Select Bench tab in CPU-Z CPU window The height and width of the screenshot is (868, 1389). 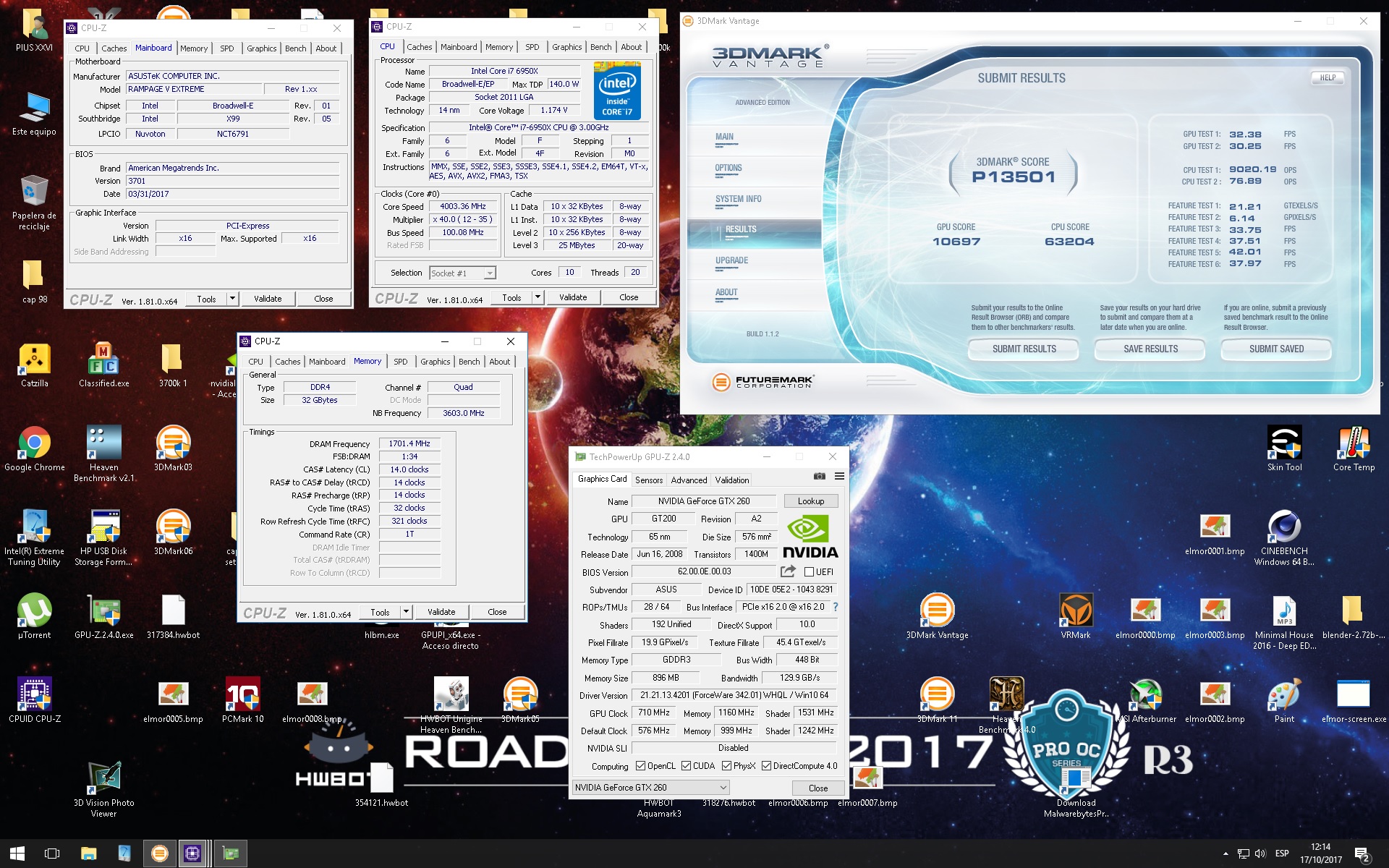(x=600, y=47)
